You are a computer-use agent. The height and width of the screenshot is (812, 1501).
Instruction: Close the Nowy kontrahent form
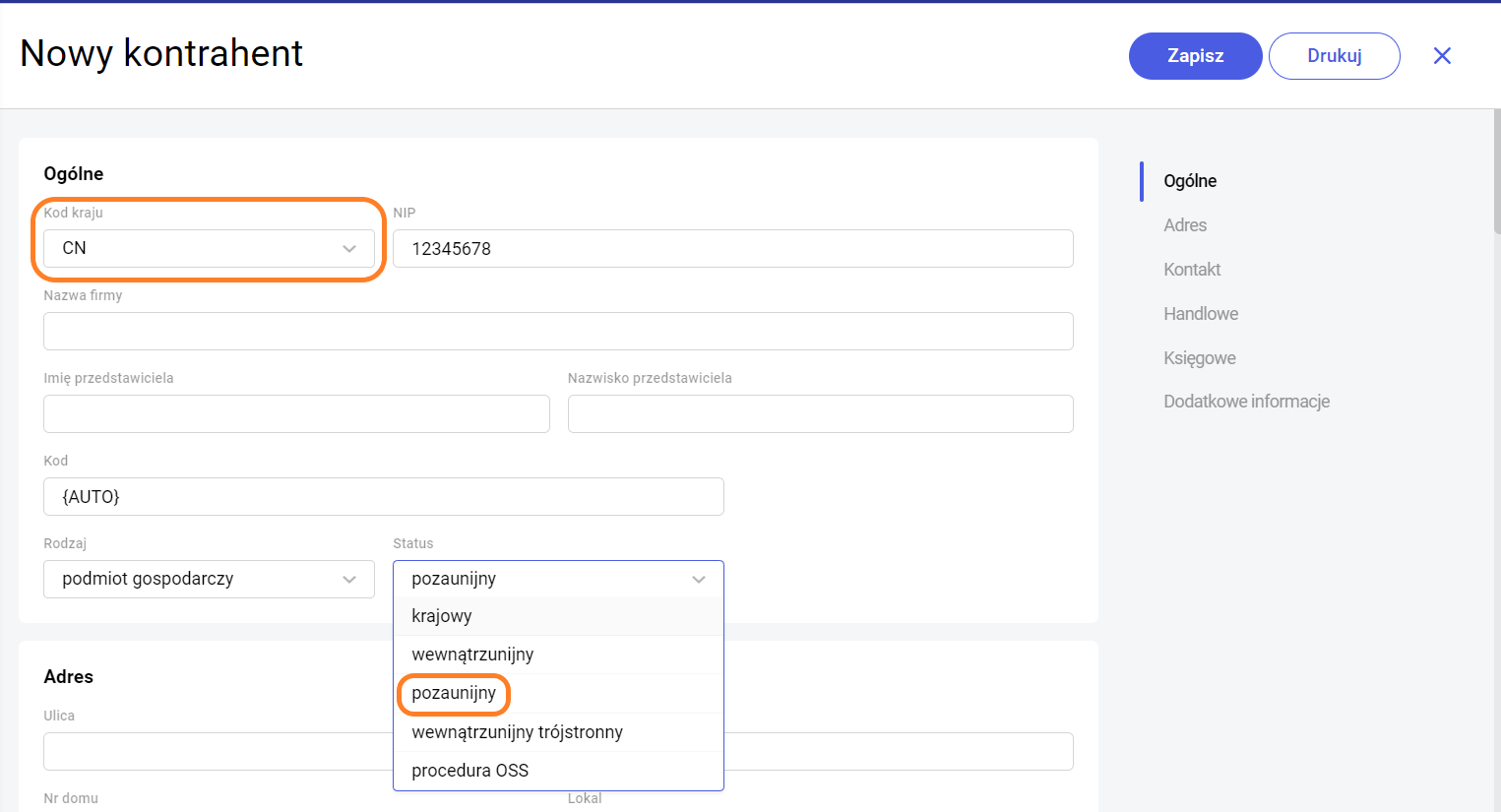tap(1442, 56)
